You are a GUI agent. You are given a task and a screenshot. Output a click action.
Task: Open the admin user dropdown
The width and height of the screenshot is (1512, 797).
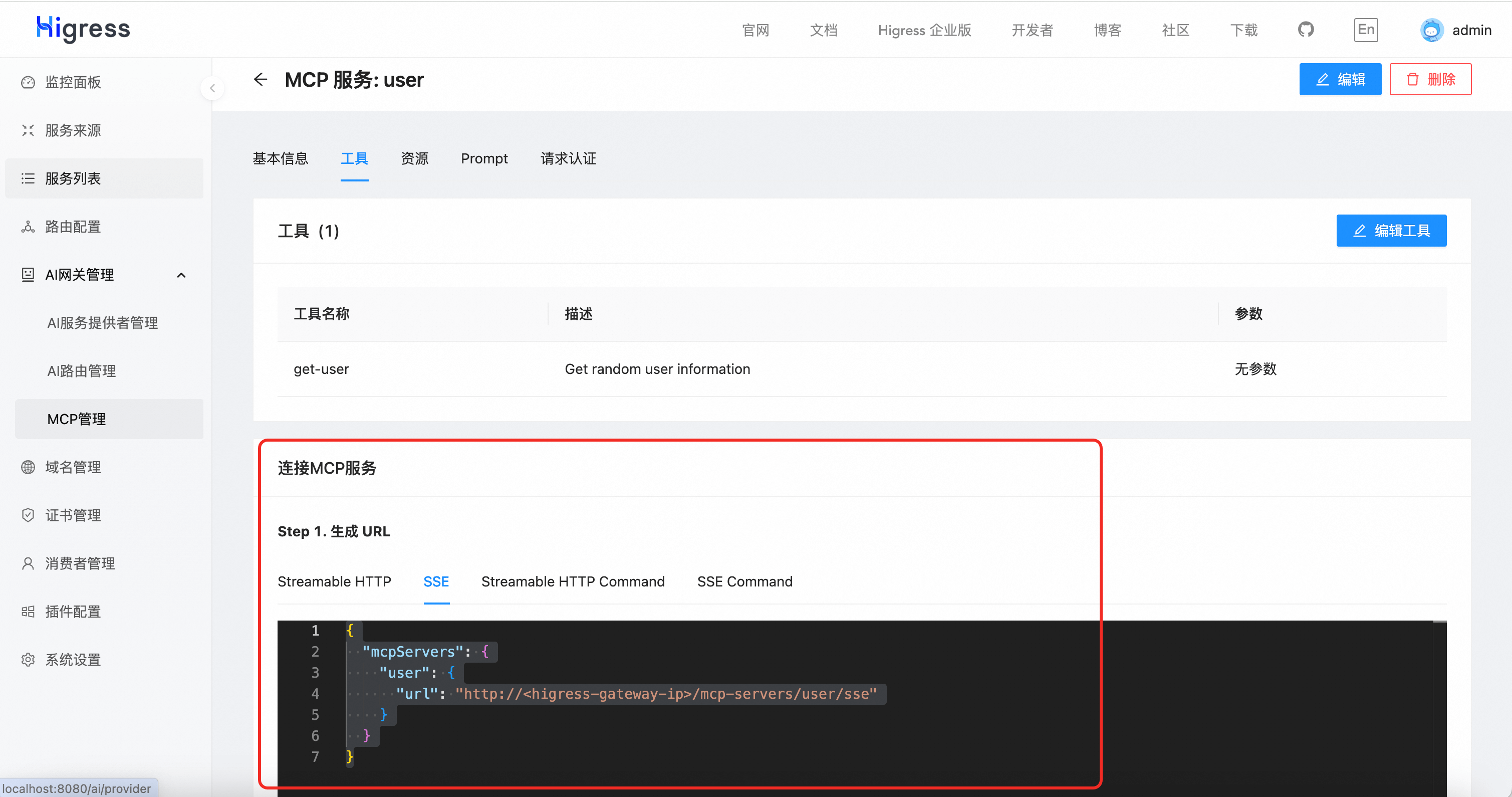[x=1471, y=30]
